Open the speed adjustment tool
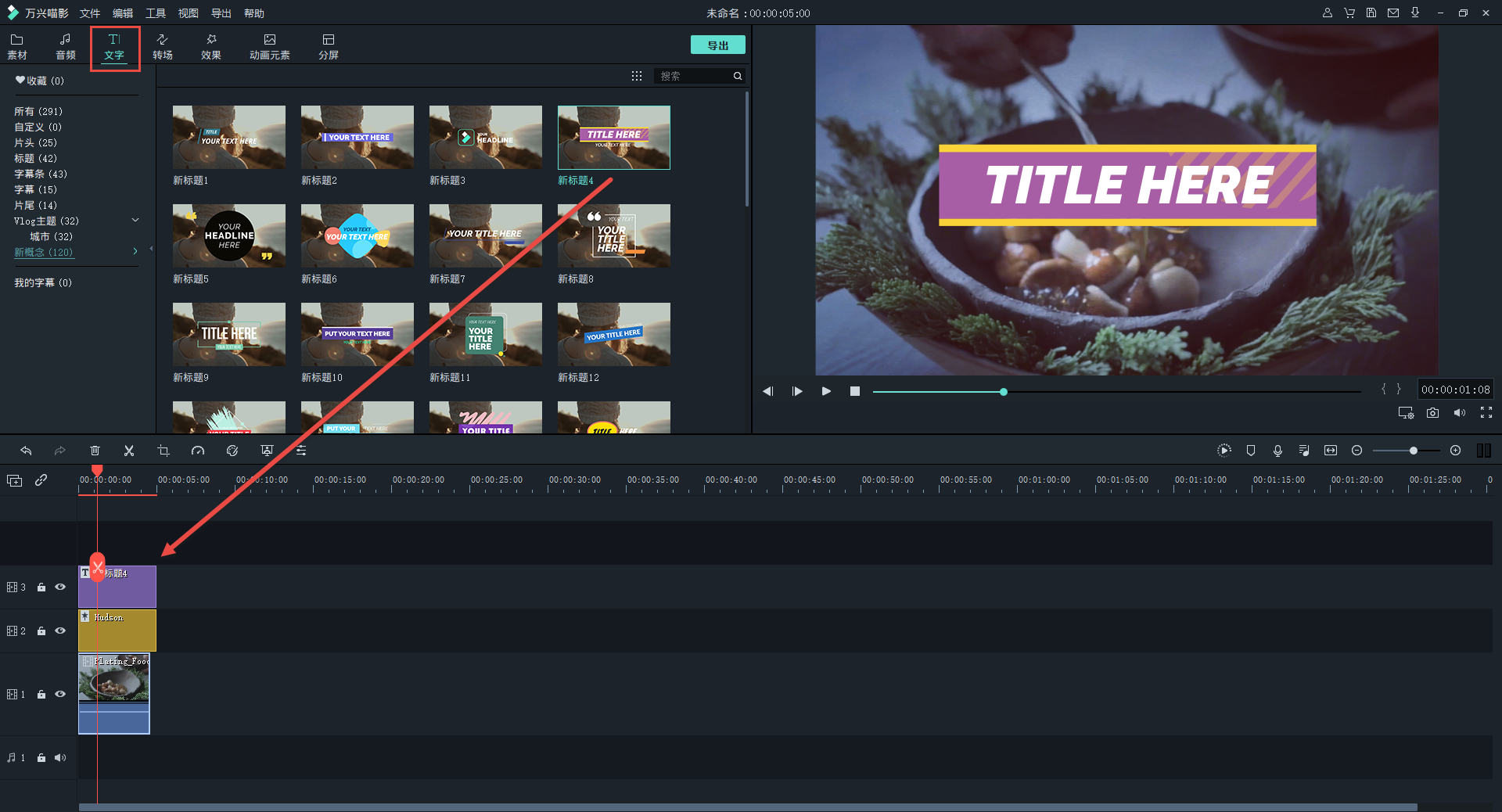Image resolution: width=1502 pixels, height=812 pixels. (198, 451)
